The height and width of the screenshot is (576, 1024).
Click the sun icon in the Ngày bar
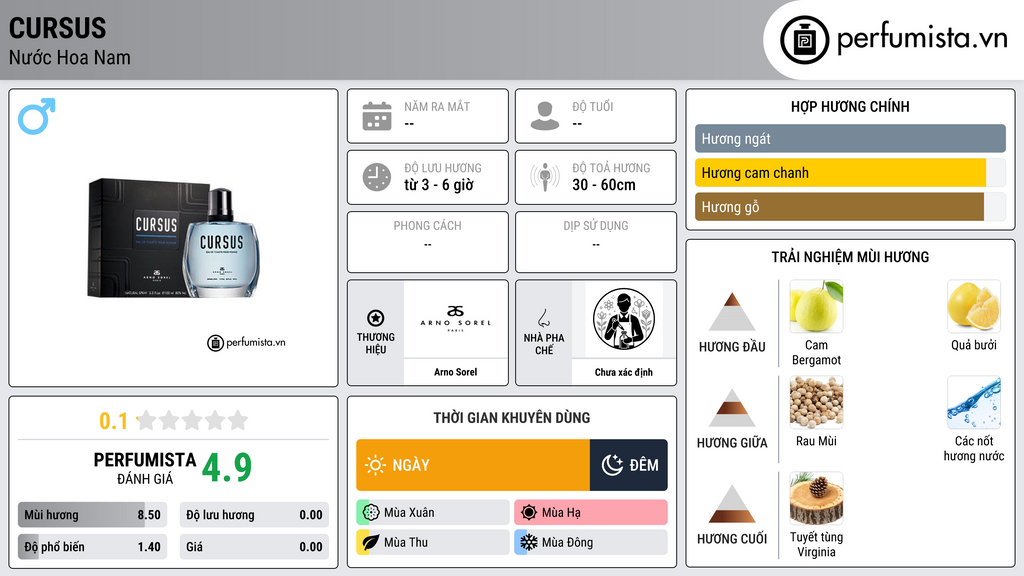pyautogui.click(x=376, y=465)
